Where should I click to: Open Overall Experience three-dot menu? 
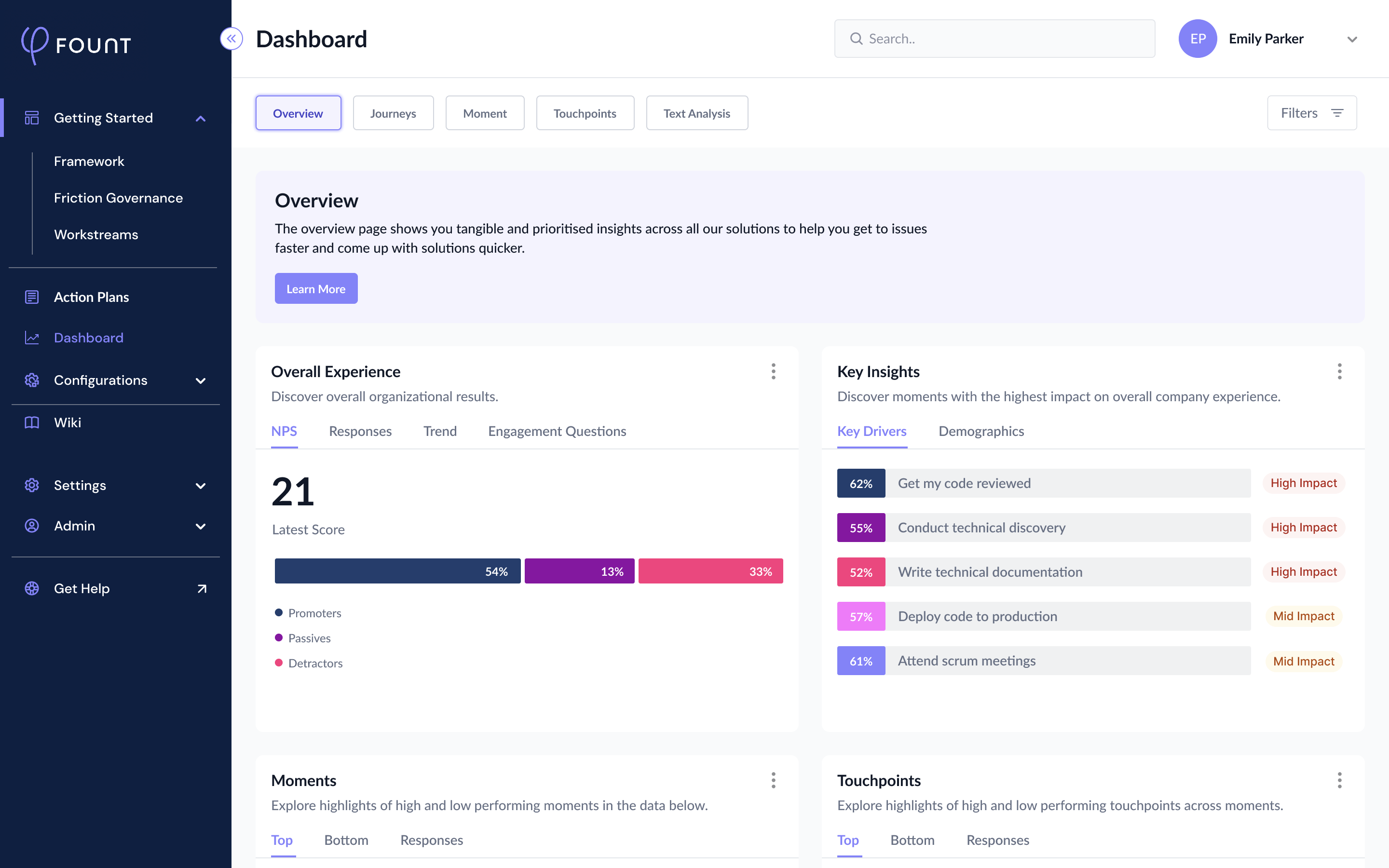[x=773, y=371]
